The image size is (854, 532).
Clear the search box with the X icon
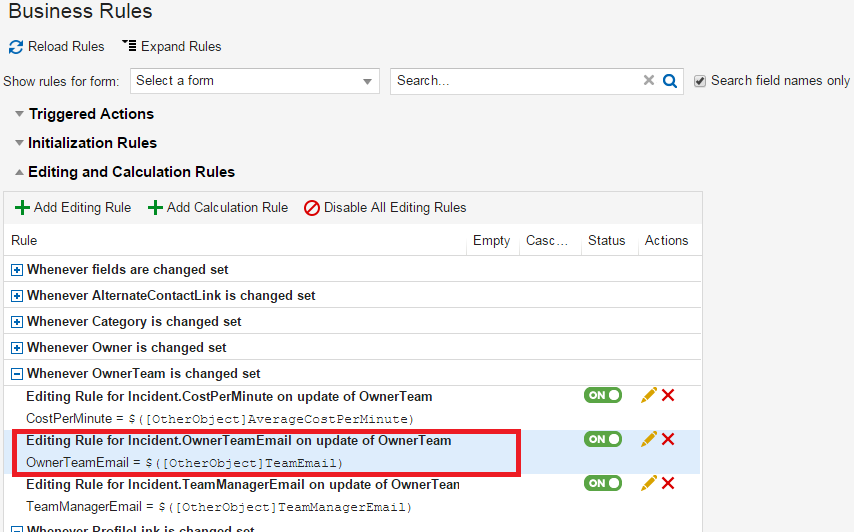[x=649, y=81]
